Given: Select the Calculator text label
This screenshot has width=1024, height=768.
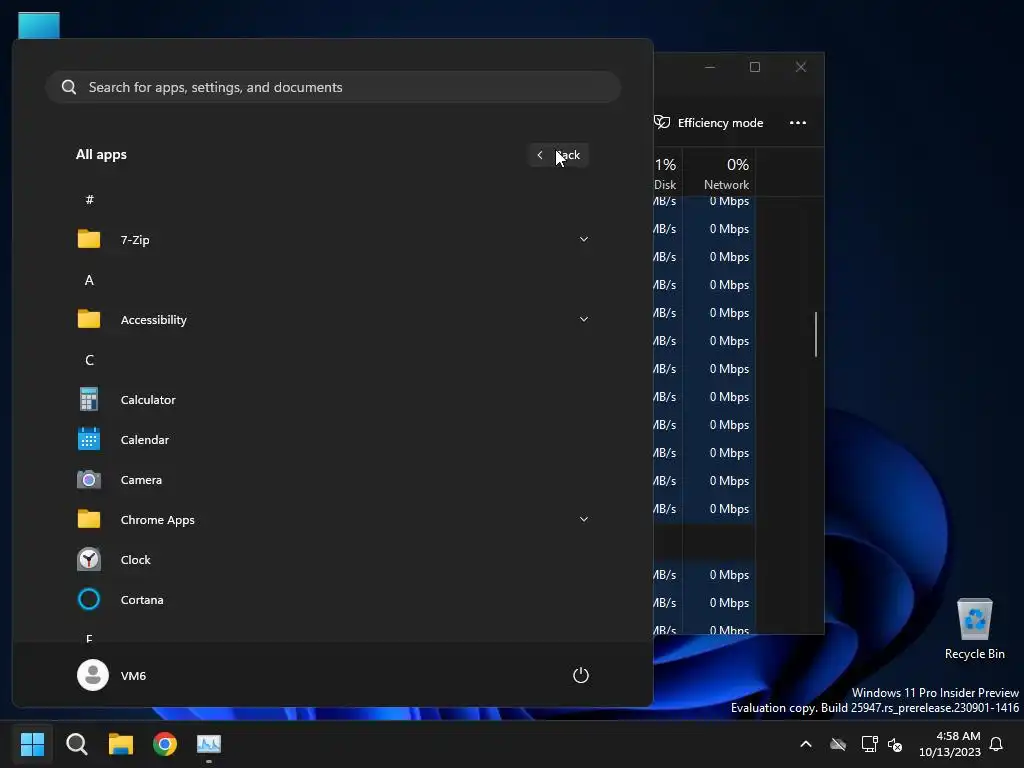Looking at the screenshot, I should [x=148, y=400].
